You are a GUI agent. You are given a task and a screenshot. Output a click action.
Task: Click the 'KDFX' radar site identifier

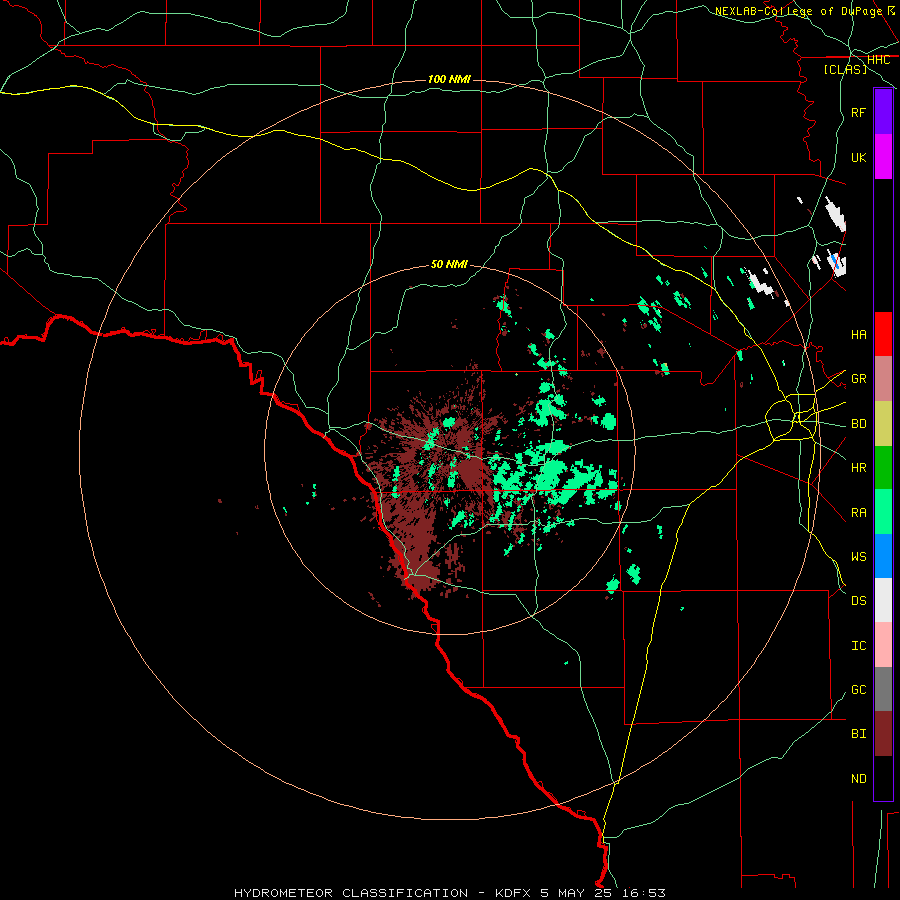pos(513,893)
